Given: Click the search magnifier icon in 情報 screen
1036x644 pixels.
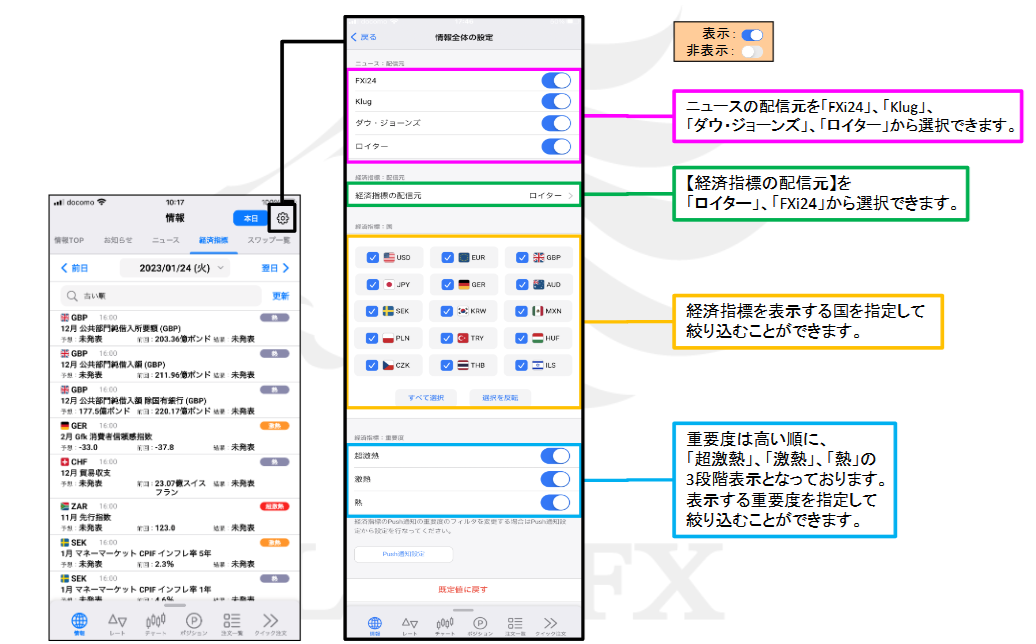Looking at the screenshot, I should coord(72,296).
